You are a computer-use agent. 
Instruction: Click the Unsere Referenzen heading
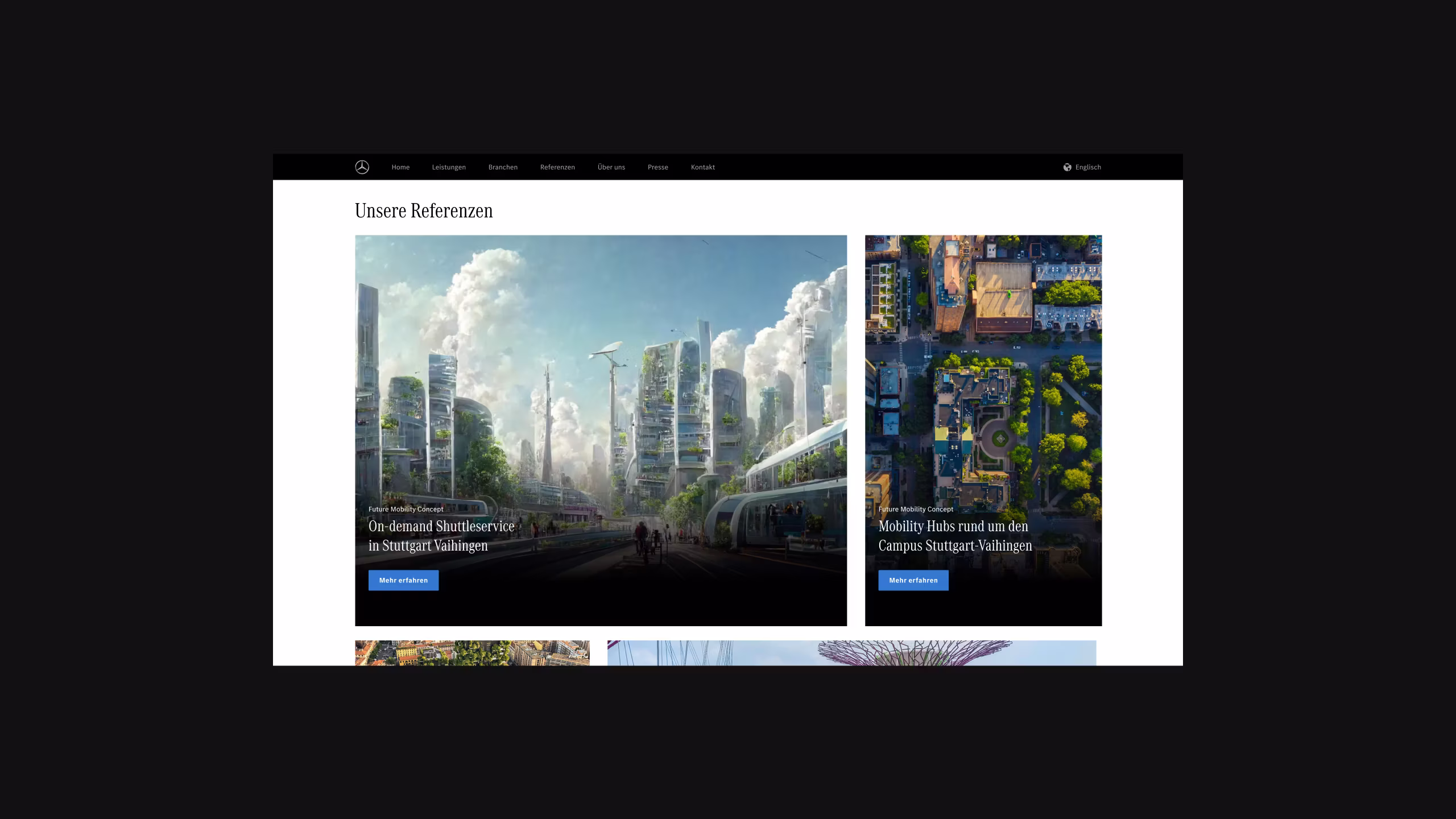[x=424, y=211]
